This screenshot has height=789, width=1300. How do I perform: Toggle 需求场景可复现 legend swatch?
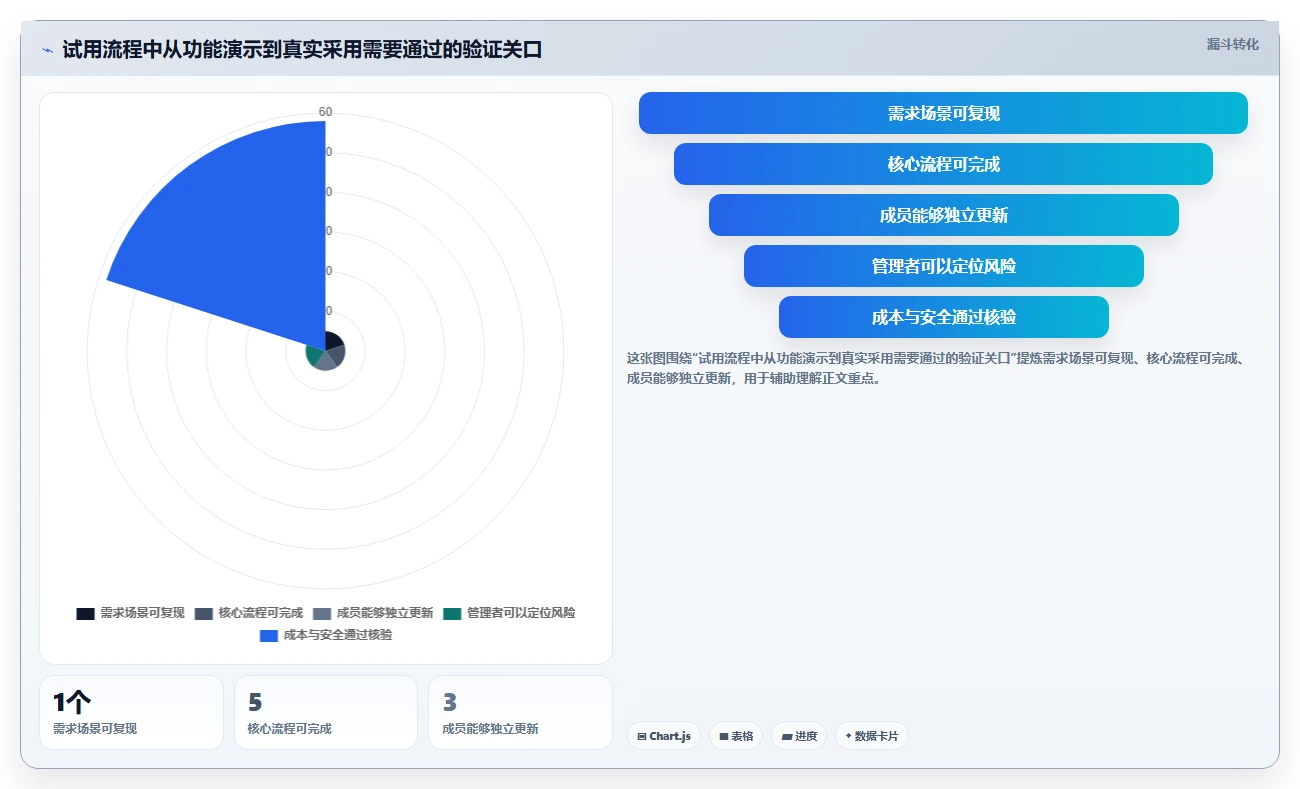click(x=86, y=613)
